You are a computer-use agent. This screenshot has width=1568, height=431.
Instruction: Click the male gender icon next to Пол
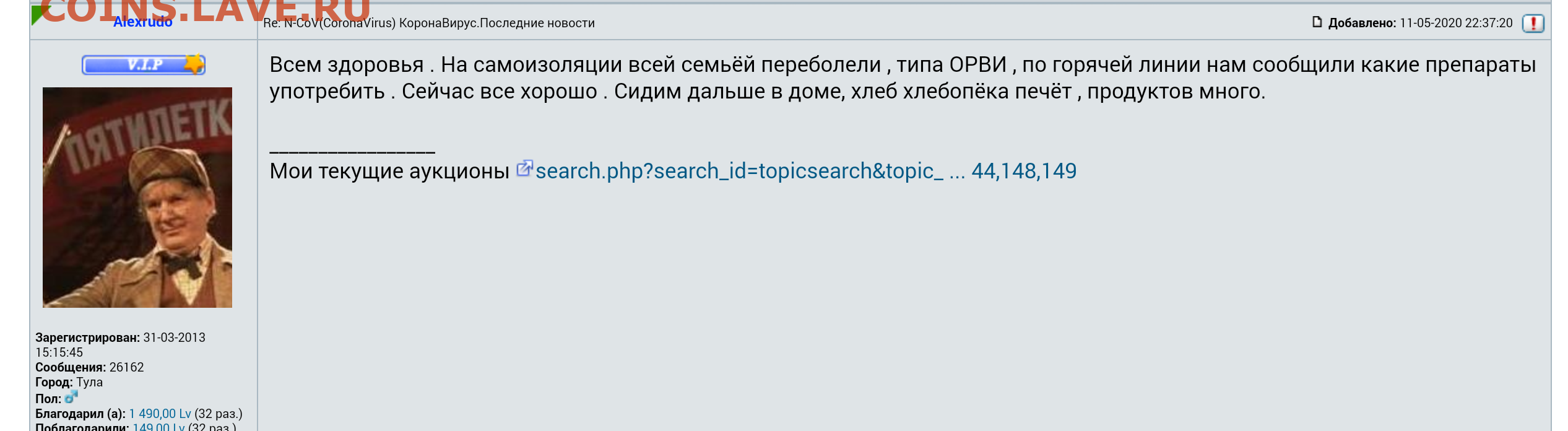tap(71, 397)
